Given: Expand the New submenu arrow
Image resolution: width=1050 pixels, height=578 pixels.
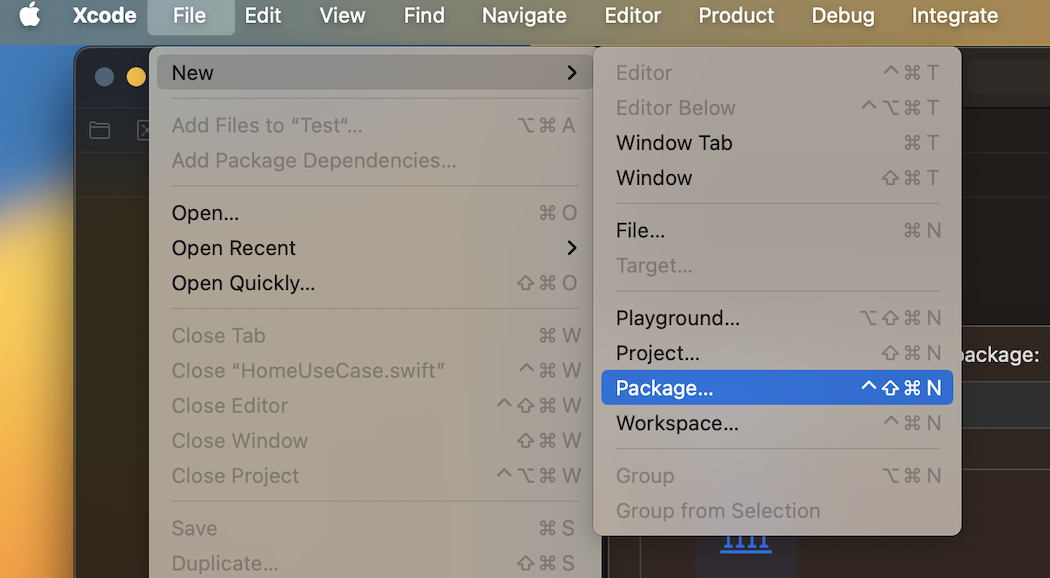Looking at the screenshot, I should 571,72.
